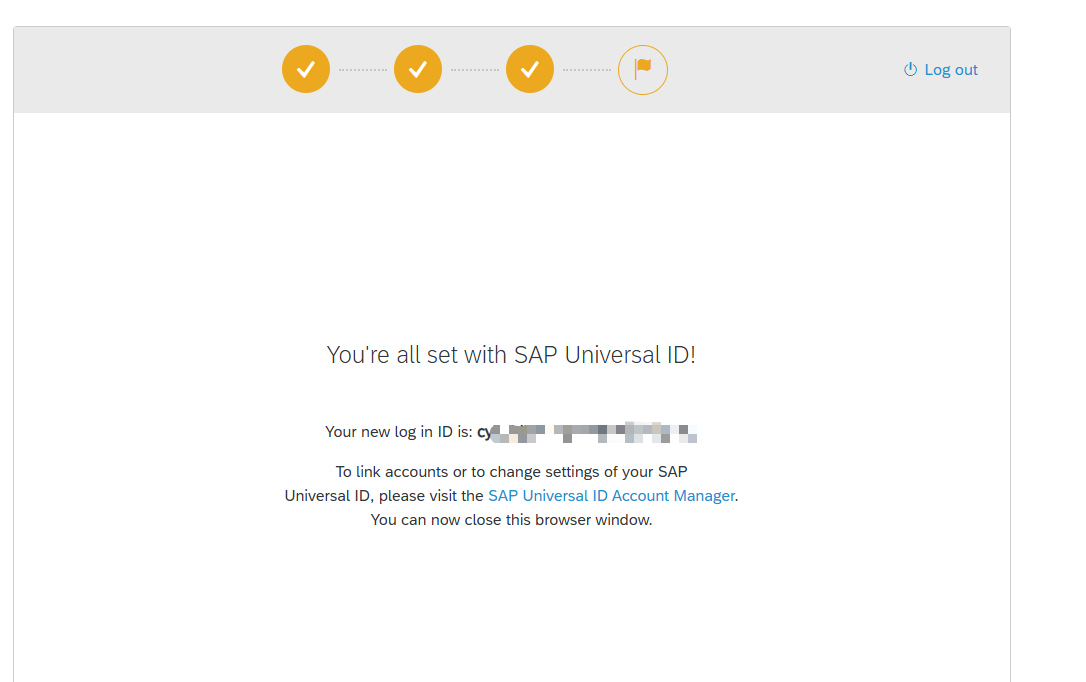Screen dimensions: 1086x682
Task: Select the final flag step icon
Action: click(x=642, y=70)
